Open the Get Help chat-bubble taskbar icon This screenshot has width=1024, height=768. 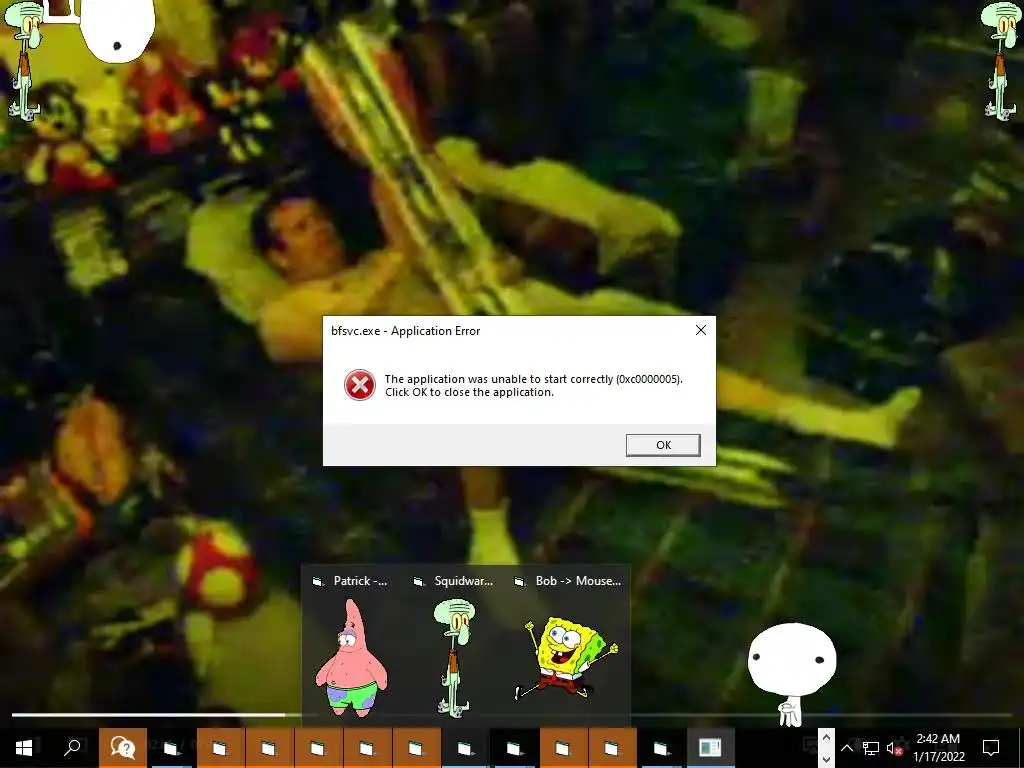coord(123,748)
